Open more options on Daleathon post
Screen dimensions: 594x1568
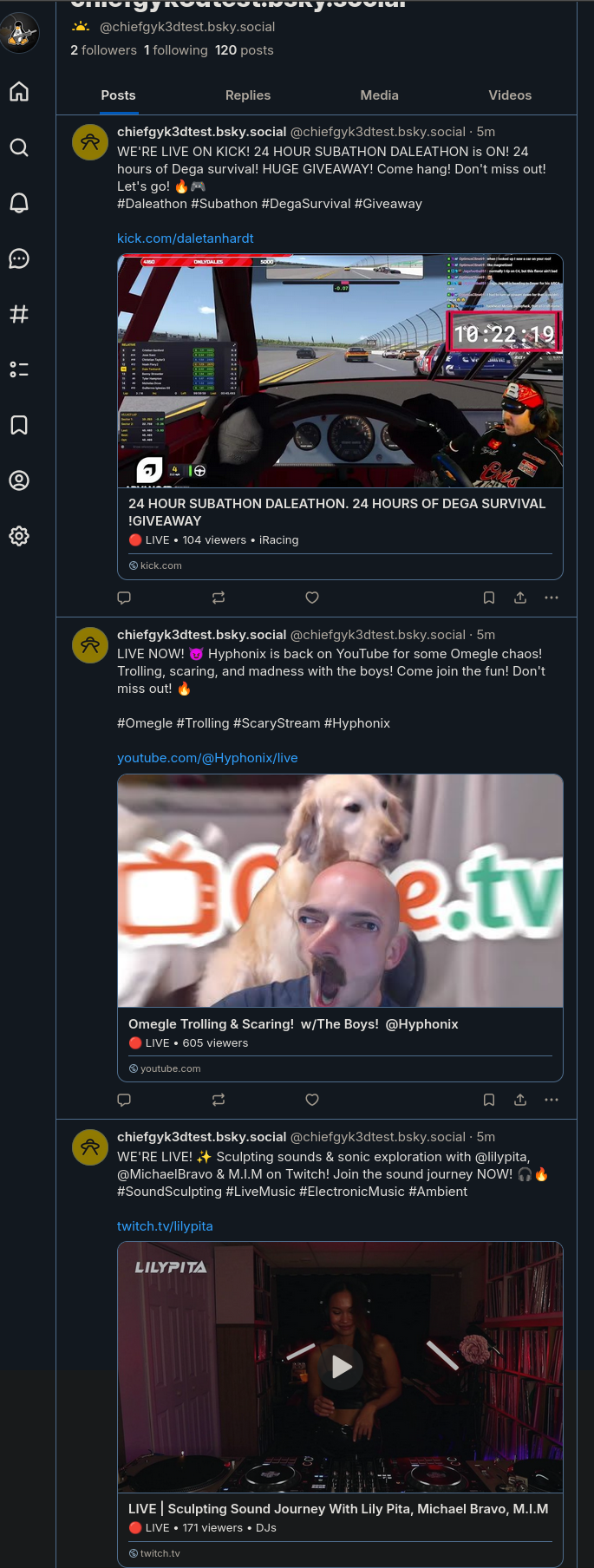point(552,598)
